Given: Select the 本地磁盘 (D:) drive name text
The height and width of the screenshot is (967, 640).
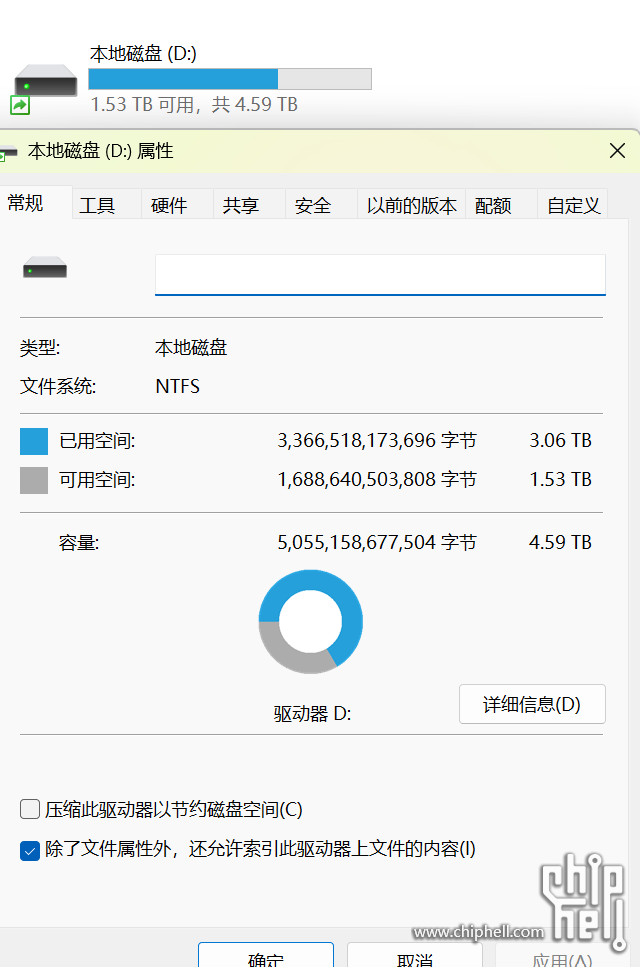Looking at the screenshot, I should (x=143, y=54).
